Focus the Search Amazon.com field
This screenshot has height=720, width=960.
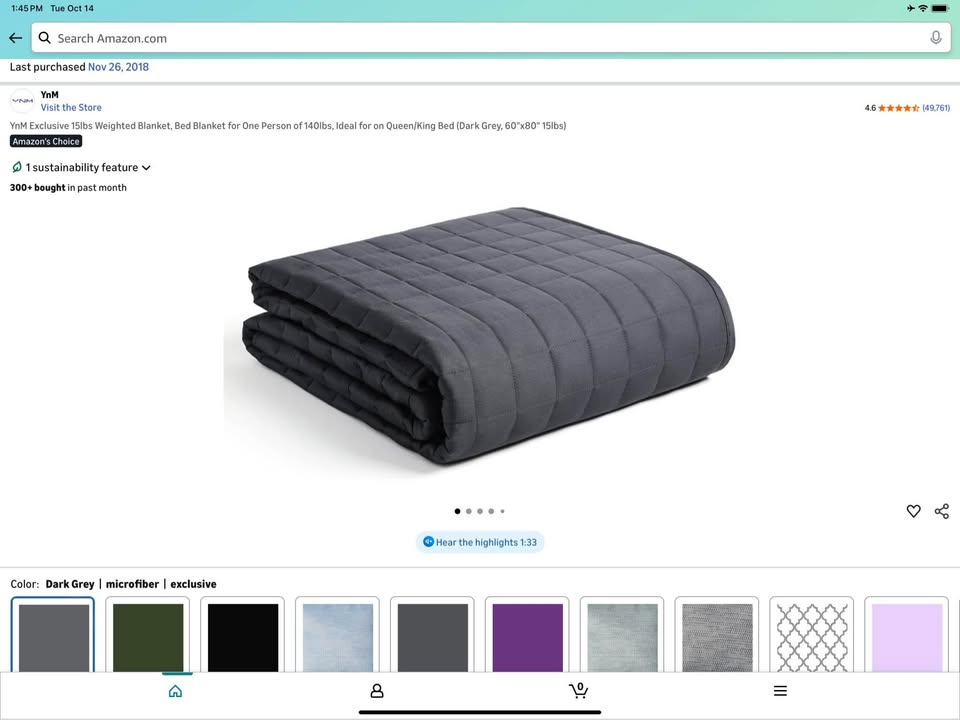tap(480, 38)
